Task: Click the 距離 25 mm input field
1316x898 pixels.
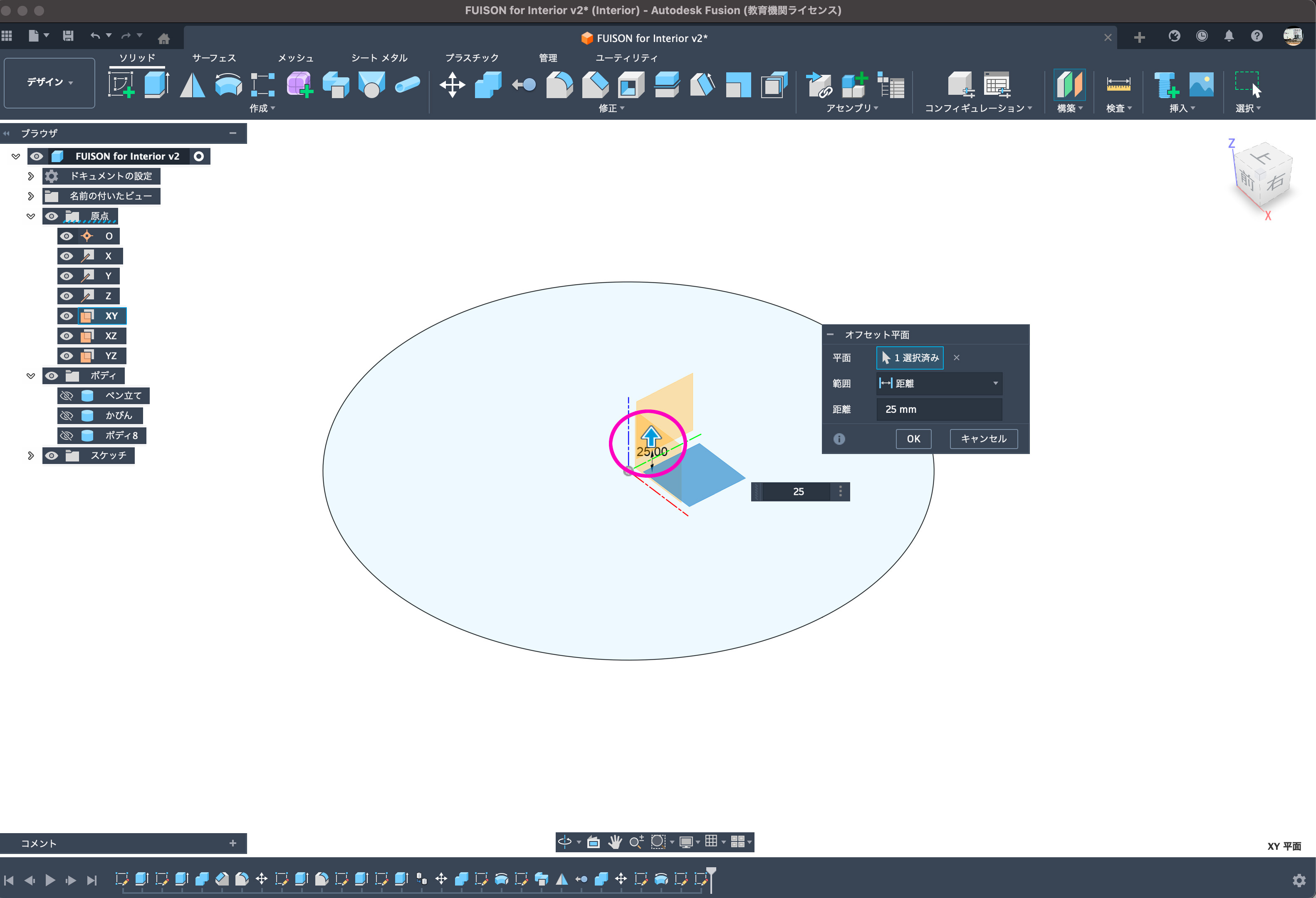Action: point(939,409)
